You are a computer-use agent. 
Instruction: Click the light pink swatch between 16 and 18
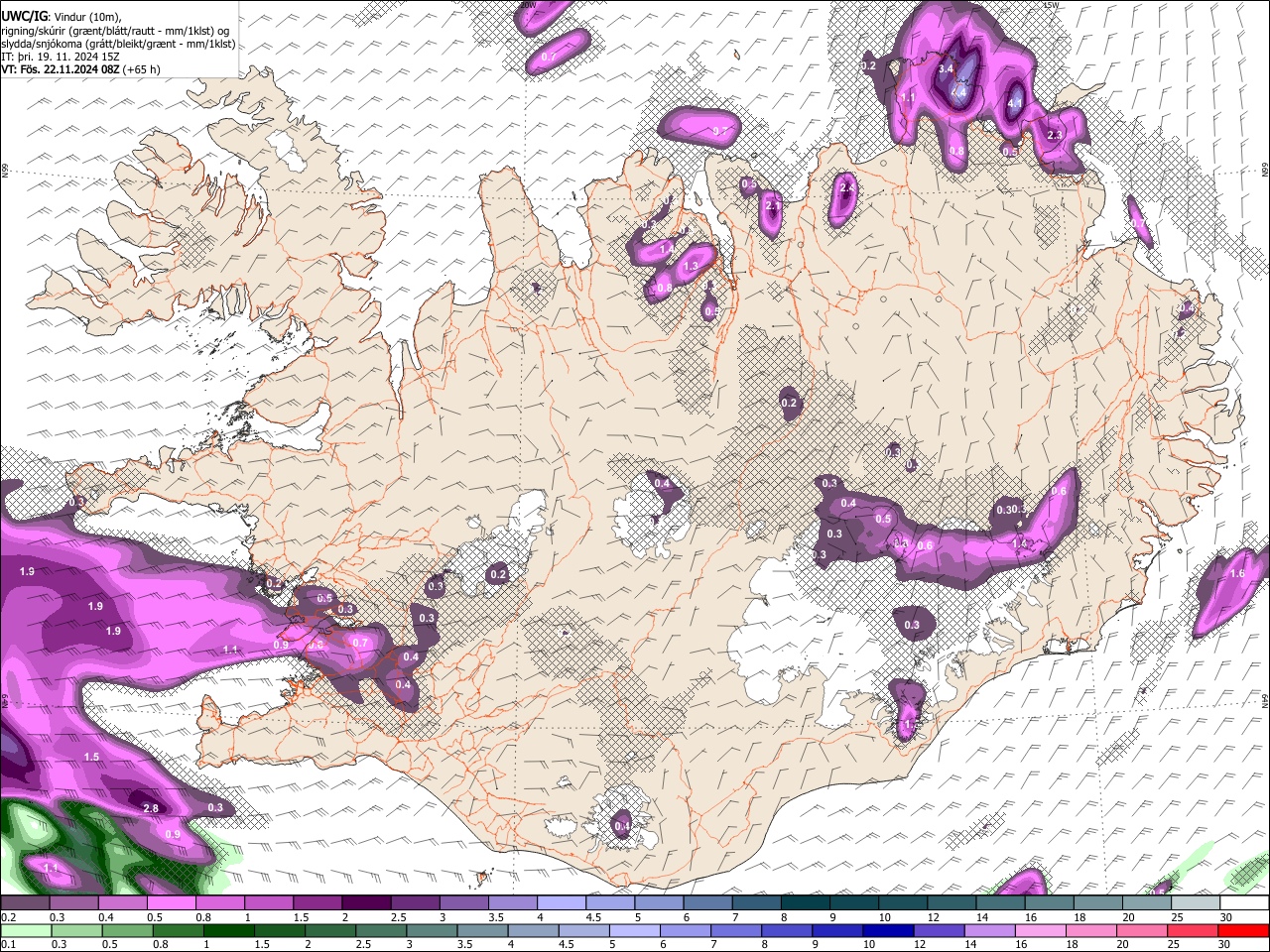1041,930
